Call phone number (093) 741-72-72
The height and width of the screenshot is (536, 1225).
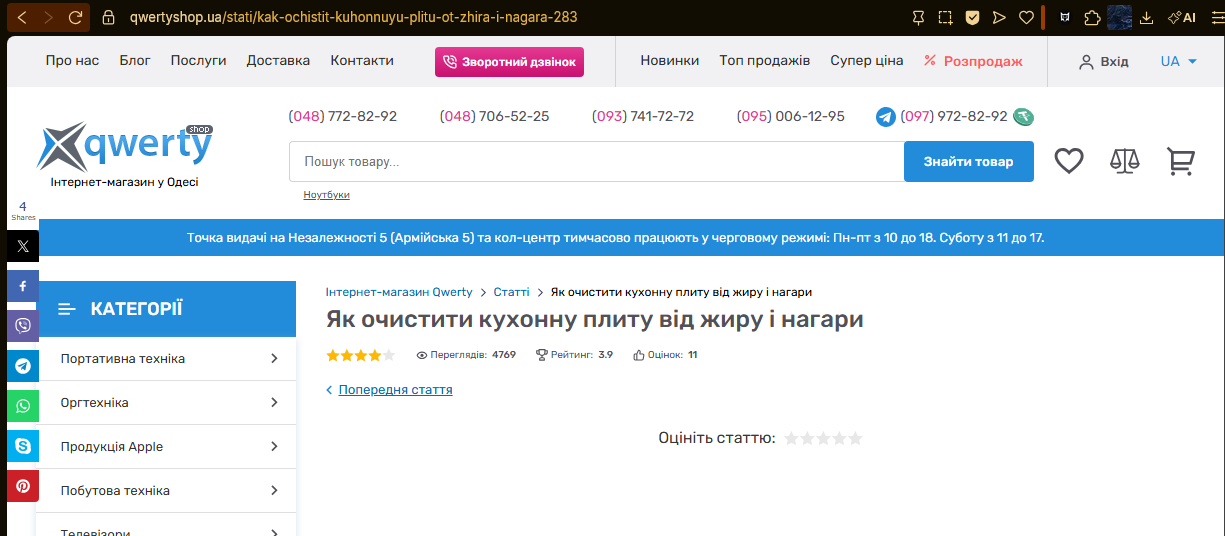[643, 117]
